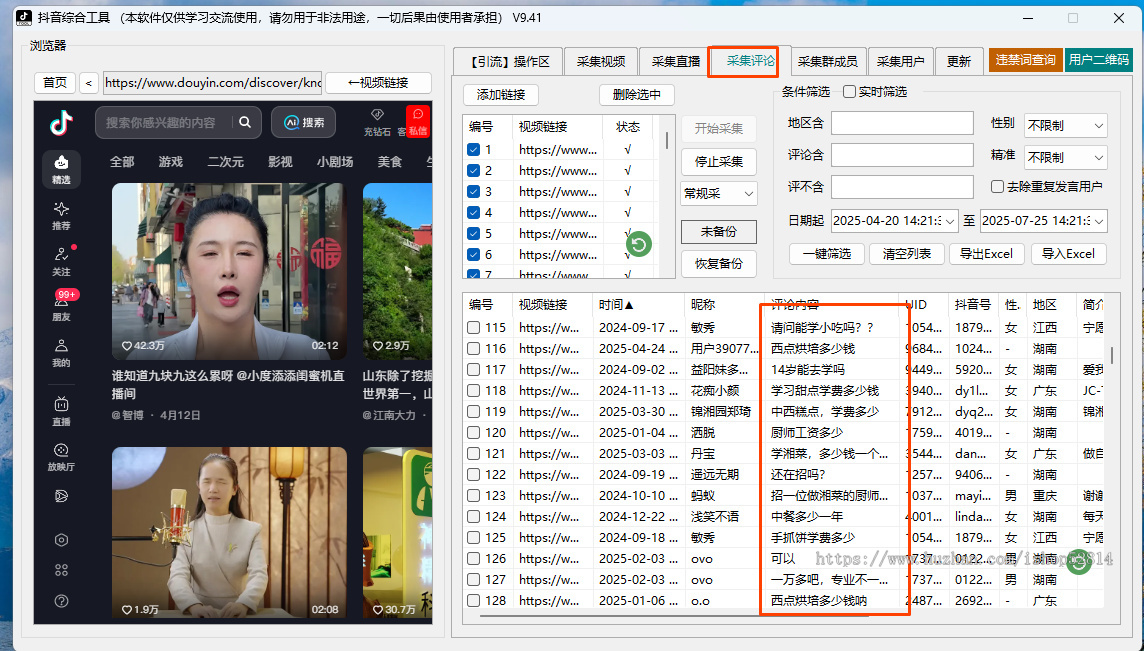Viewport: 1144px width, 651px height.
Task: Click the 地区含 input field
Action: point(903,123)
